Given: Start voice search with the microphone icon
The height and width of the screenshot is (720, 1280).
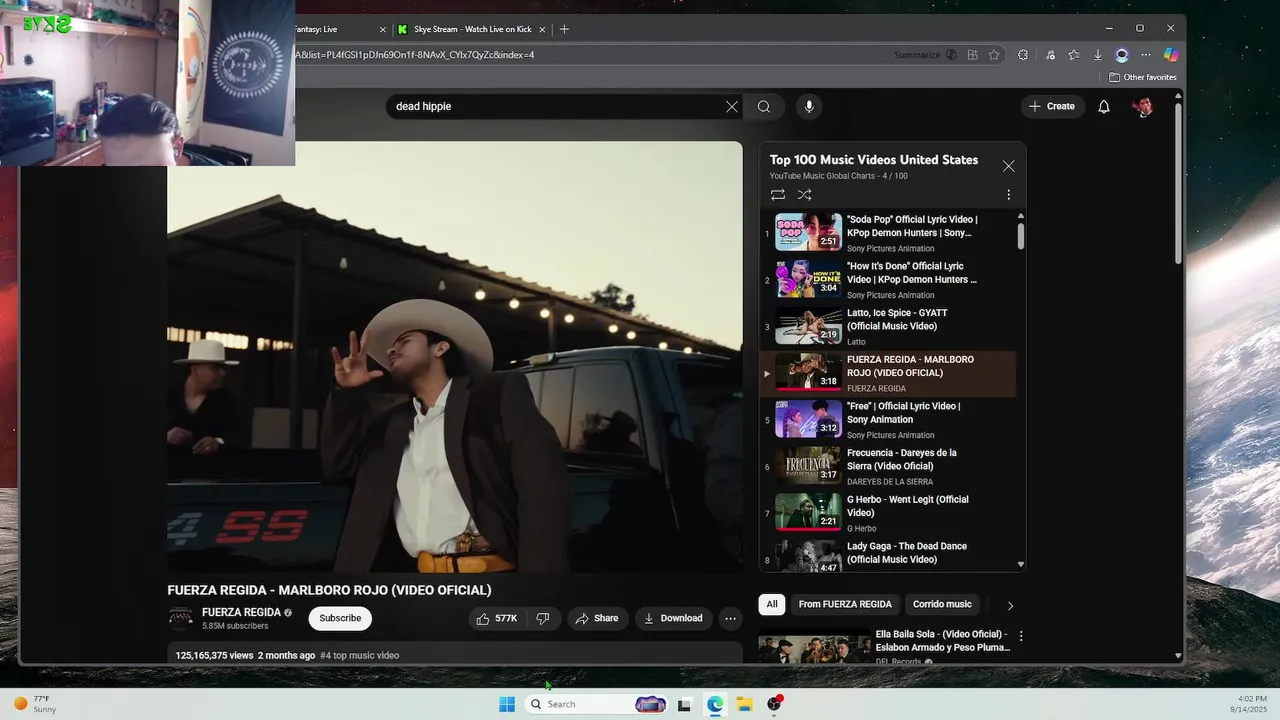Looking at the screenshot, I should tap(809, 107).
